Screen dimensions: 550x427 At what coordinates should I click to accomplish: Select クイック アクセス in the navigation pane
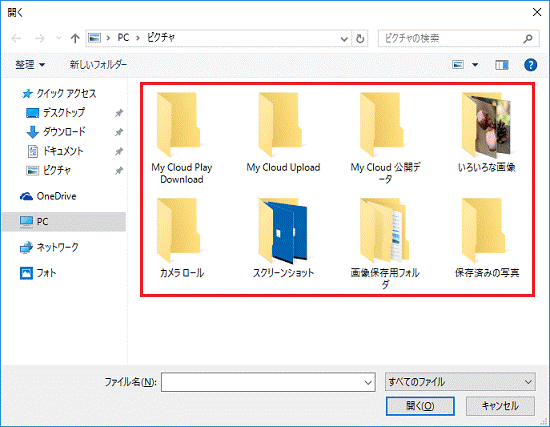point(59,94)
